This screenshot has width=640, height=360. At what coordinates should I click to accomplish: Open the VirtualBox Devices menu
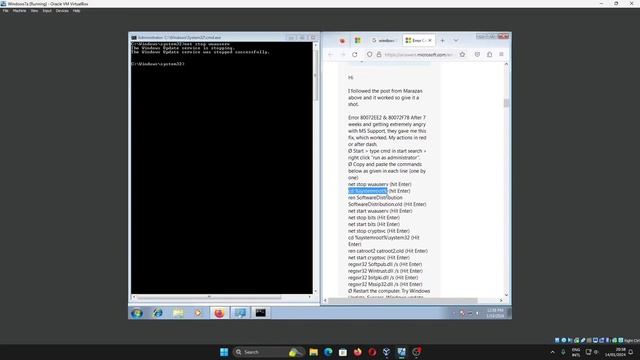coord(62,11)
